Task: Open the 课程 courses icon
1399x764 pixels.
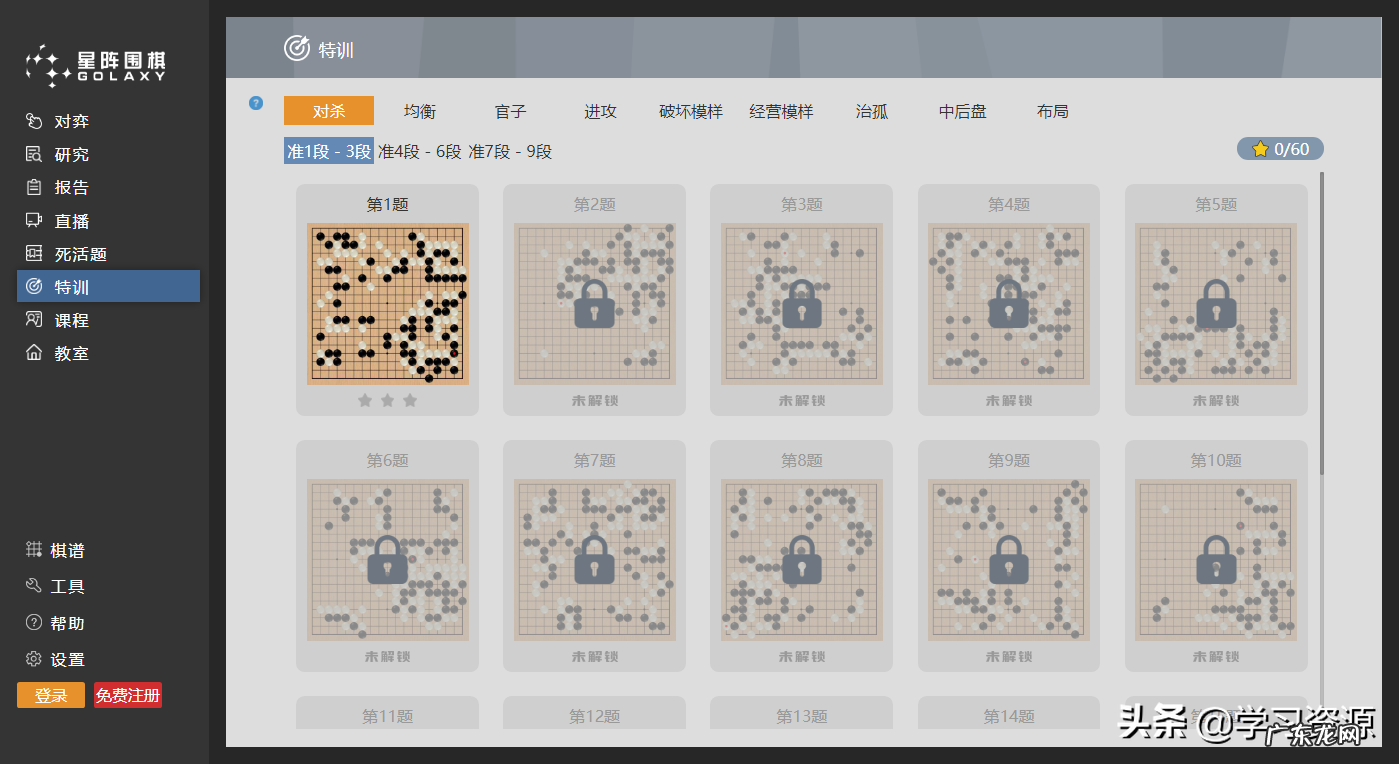Action: (x=34, y=320)
